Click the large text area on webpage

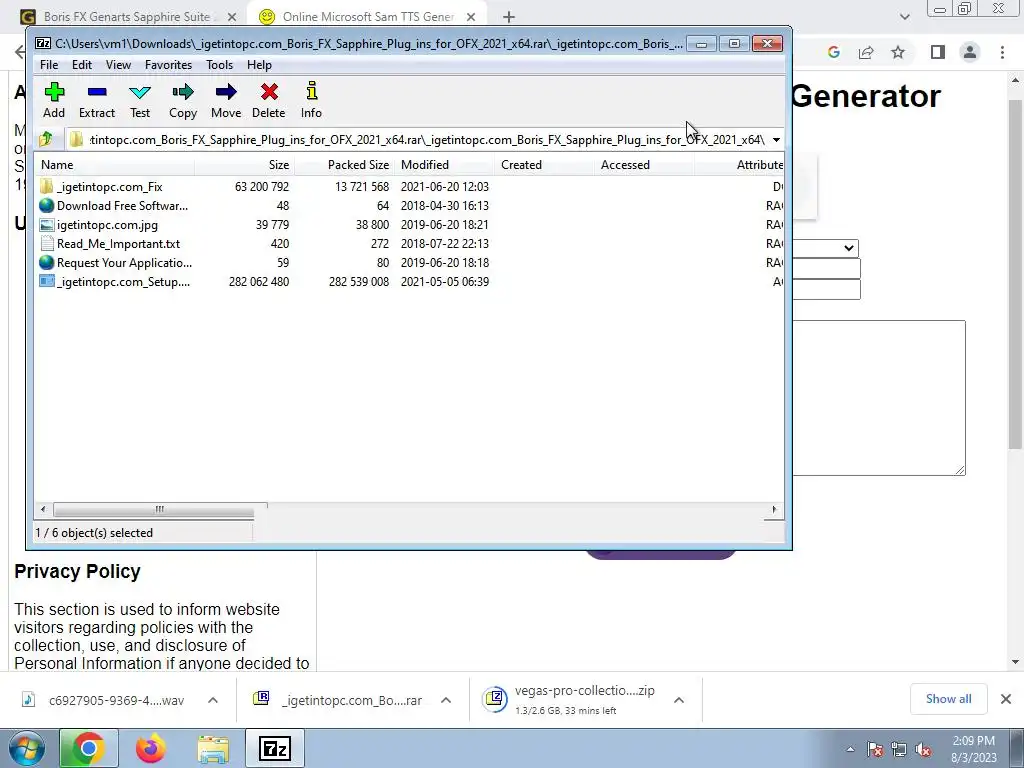(879, 398)
